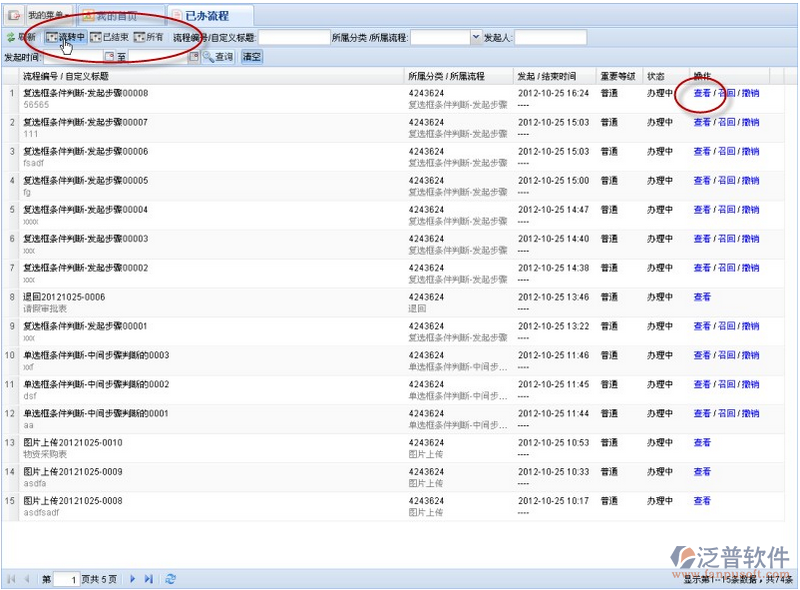
Task: Go to next page in pager
Action: click(x=132, y=579)
